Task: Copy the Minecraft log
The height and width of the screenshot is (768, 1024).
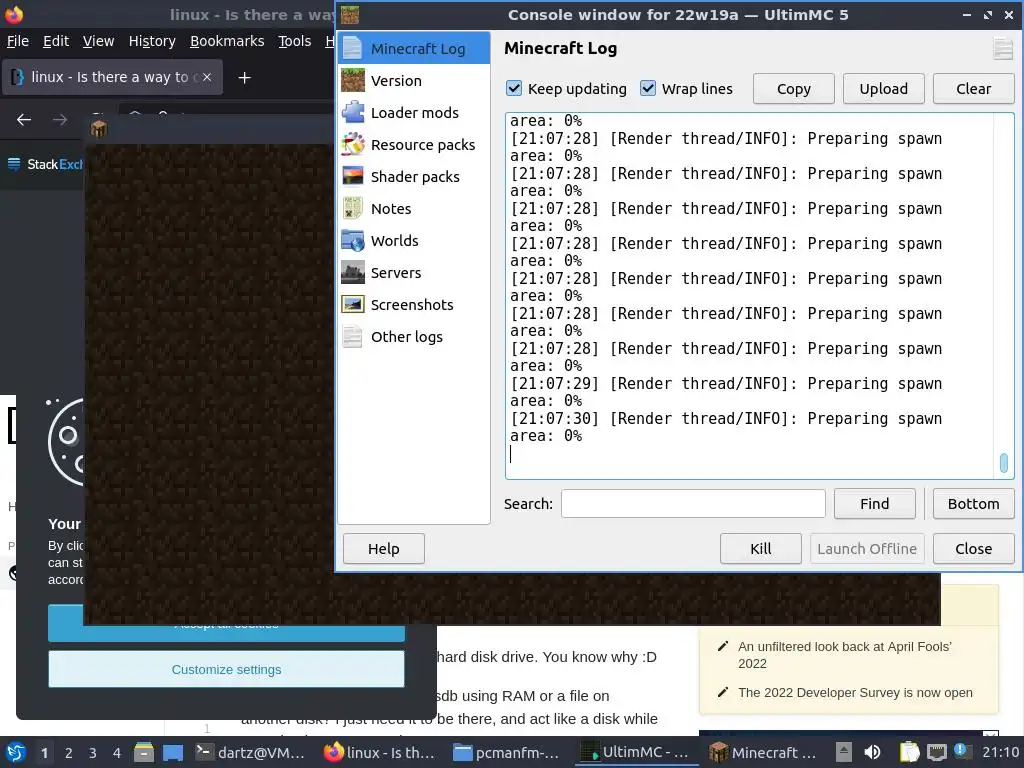Action: coord(793,89)
